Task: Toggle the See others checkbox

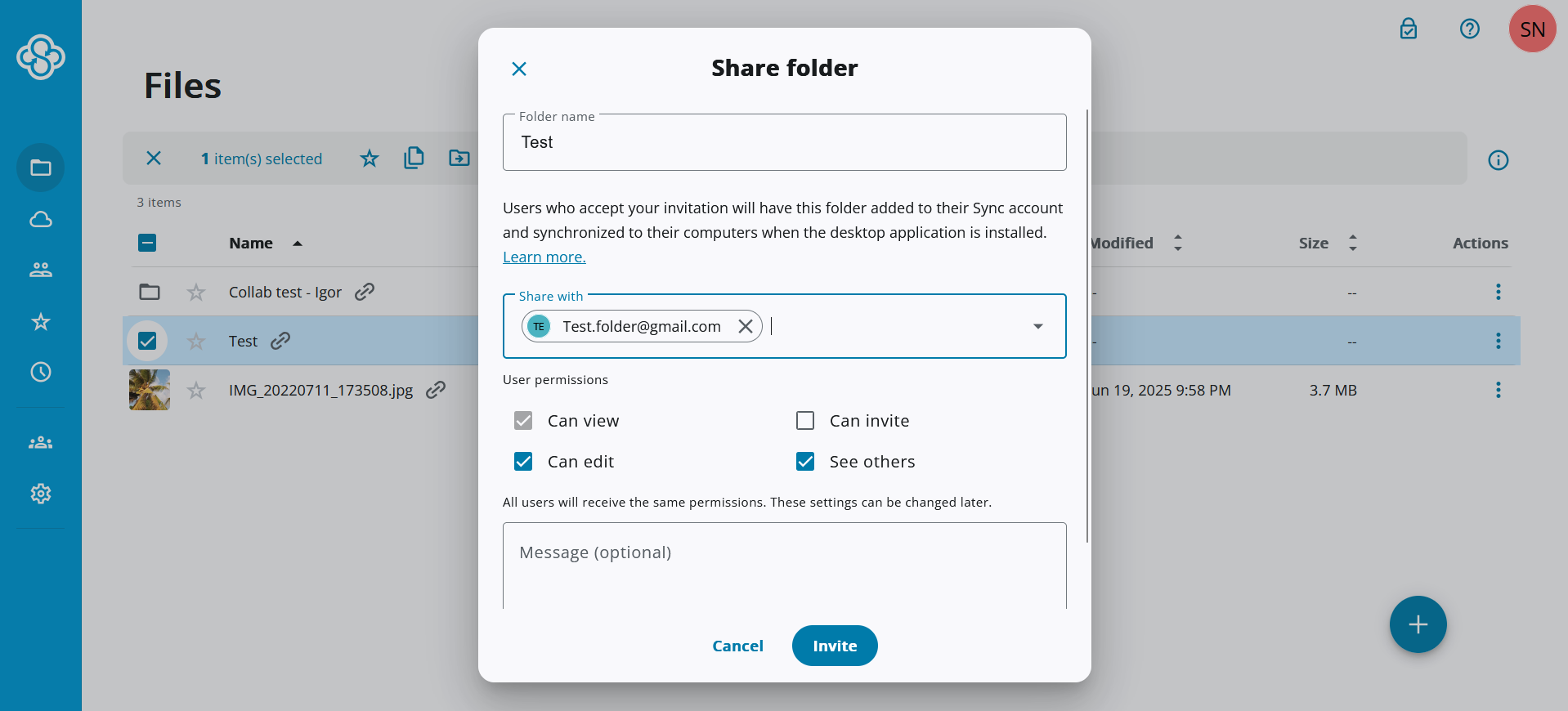Action: tap(805, 461)
